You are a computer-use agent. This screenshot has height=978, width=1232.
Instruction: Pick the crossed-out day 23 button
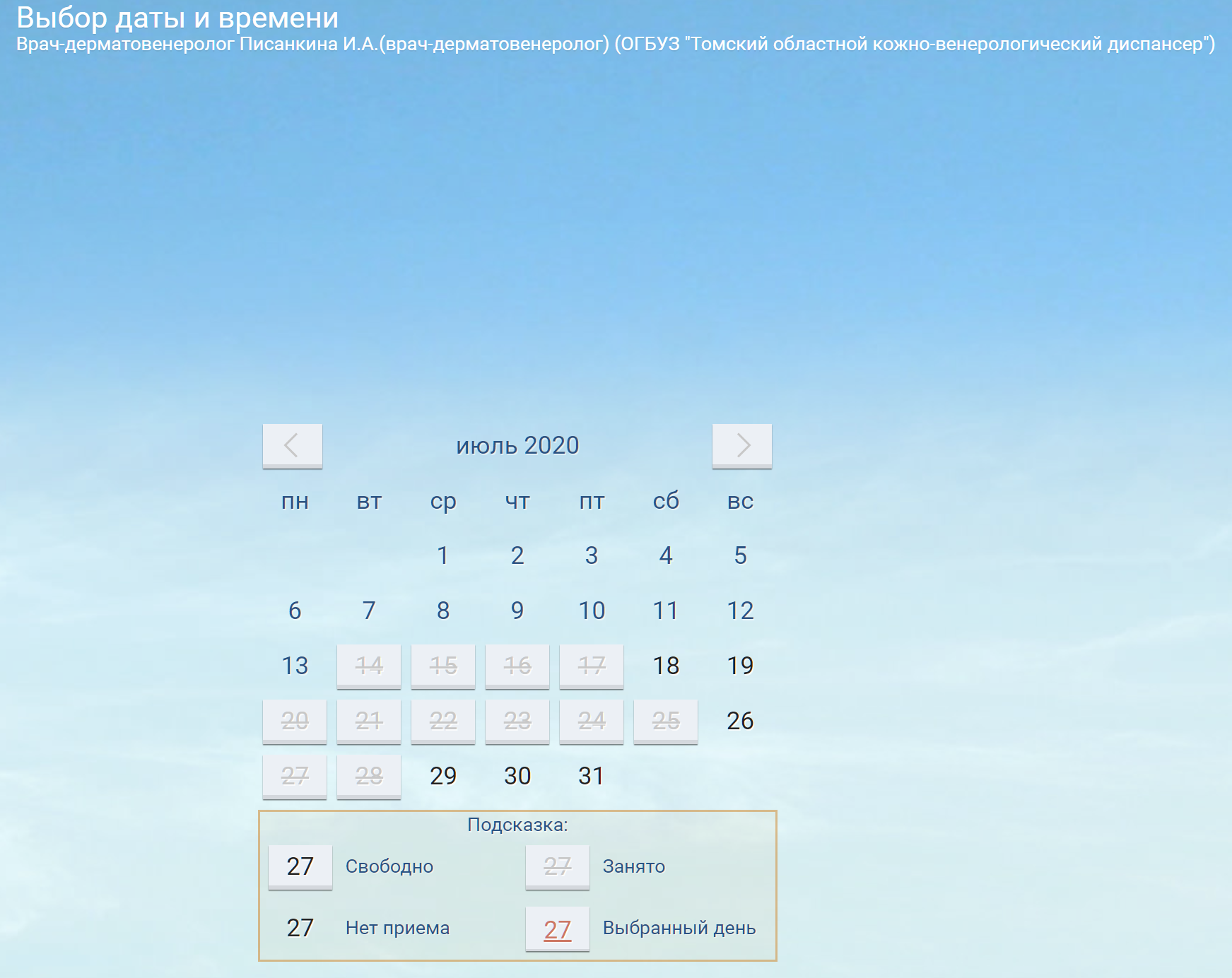coord(517,721)
